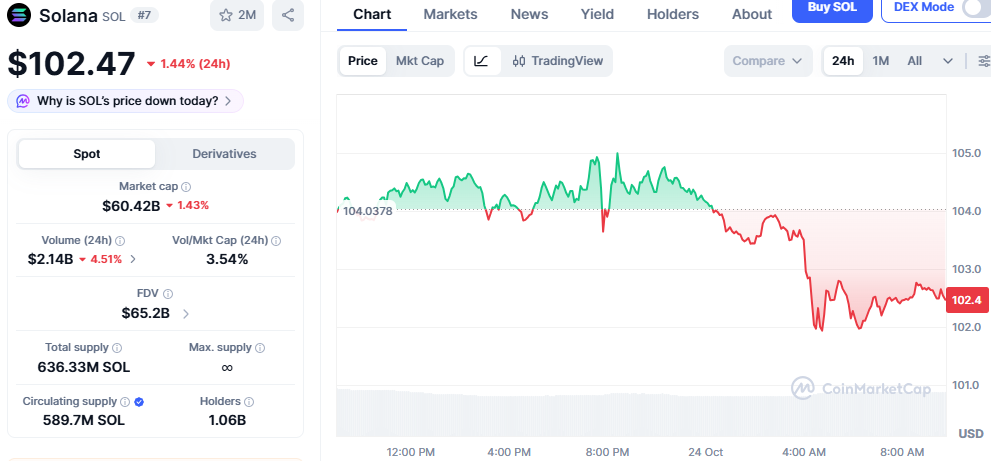991x461 pixels.
Task: Open the Markets tab
Action: click(451, 14)
